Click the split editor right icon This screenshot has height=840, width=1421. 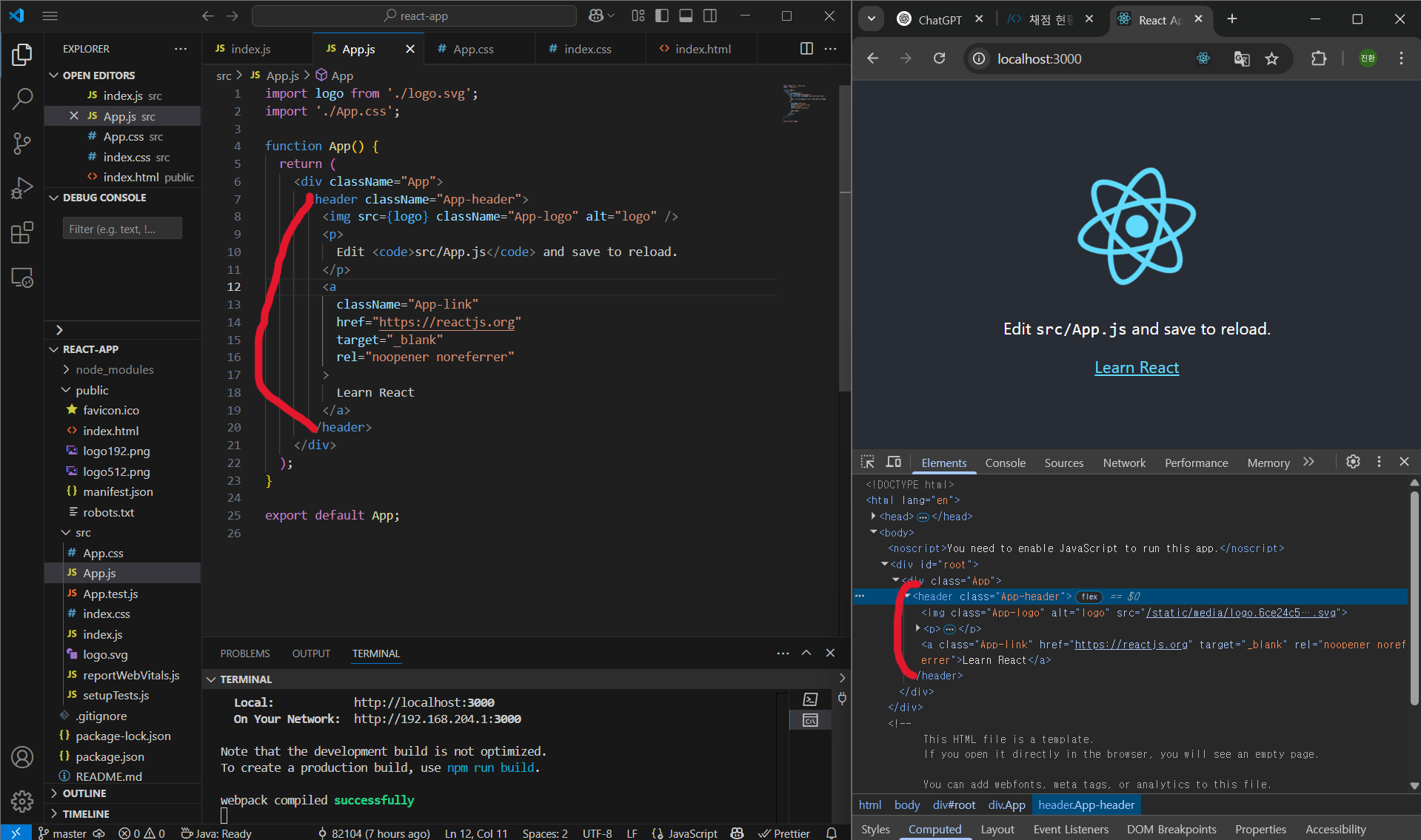[806, 49]
